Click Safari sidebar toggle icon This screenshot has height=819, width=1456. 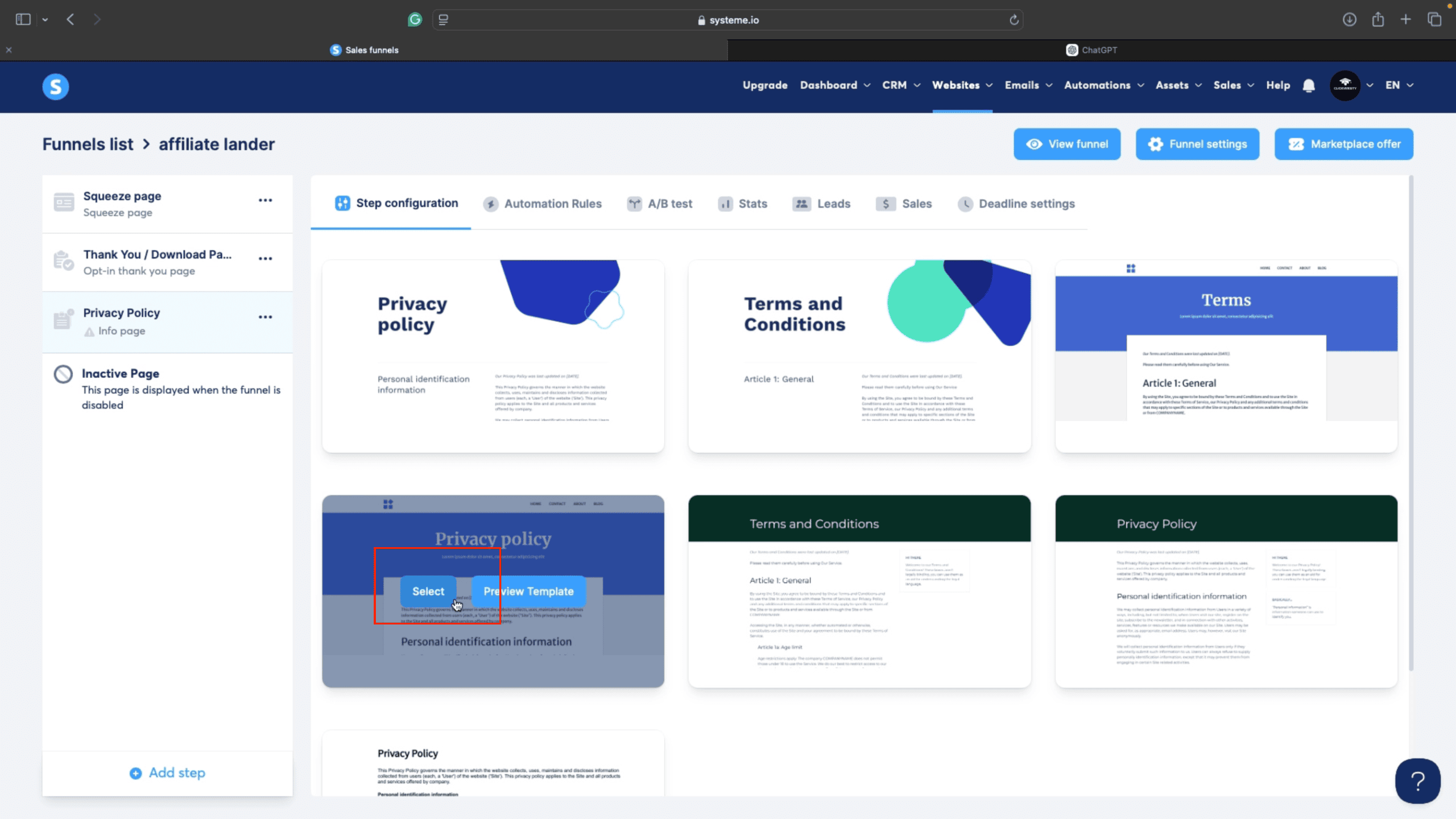pos(23,19)
